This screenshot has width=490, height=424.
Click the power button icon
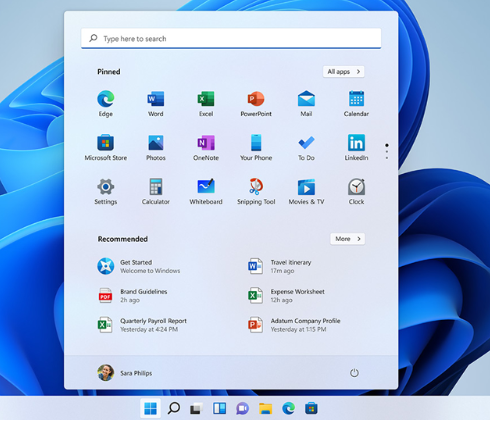(x=354, y=373)
